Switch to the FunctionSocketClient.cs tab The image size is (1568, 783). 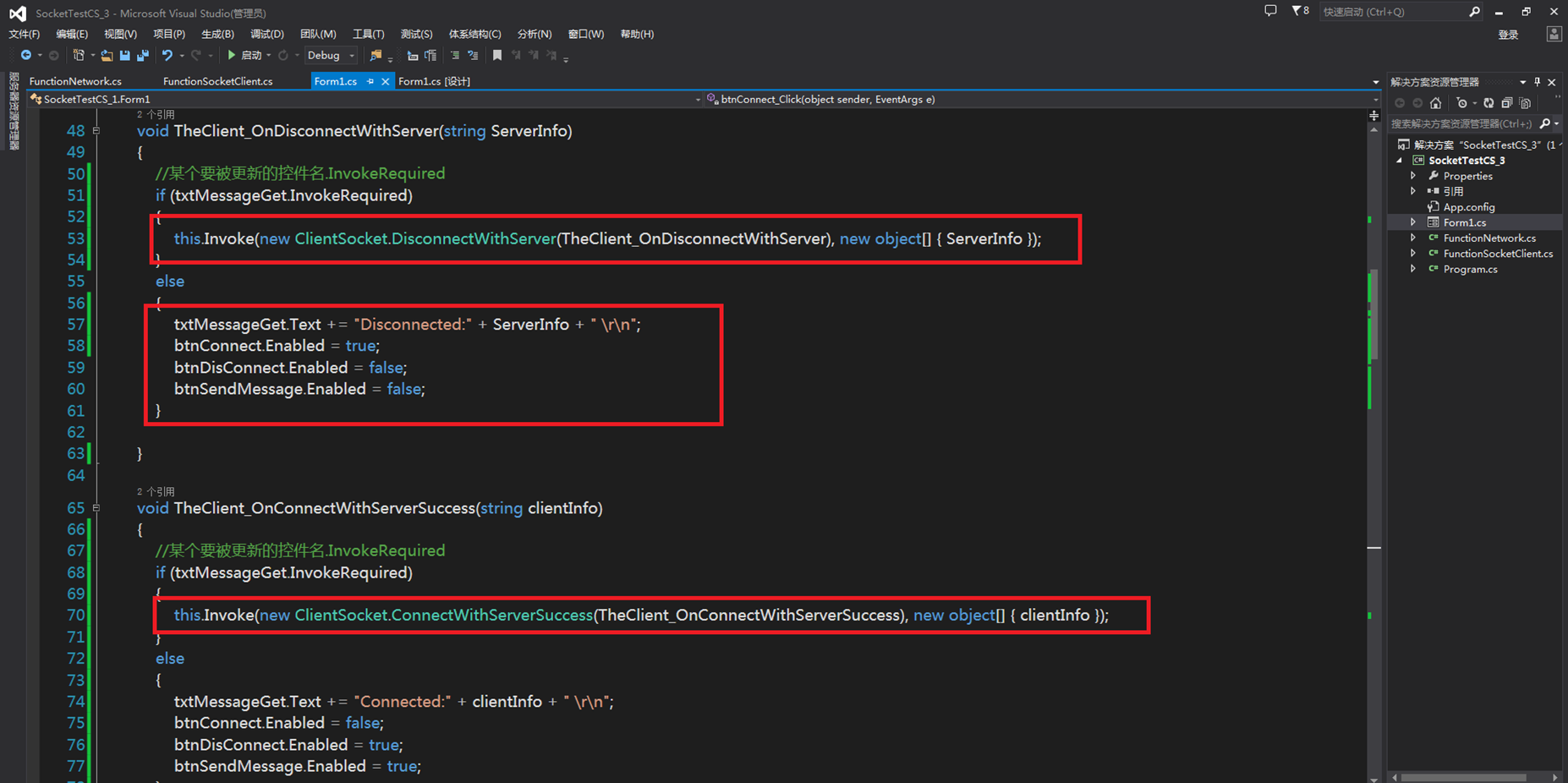pyautogui.click(x=217, y=81)
